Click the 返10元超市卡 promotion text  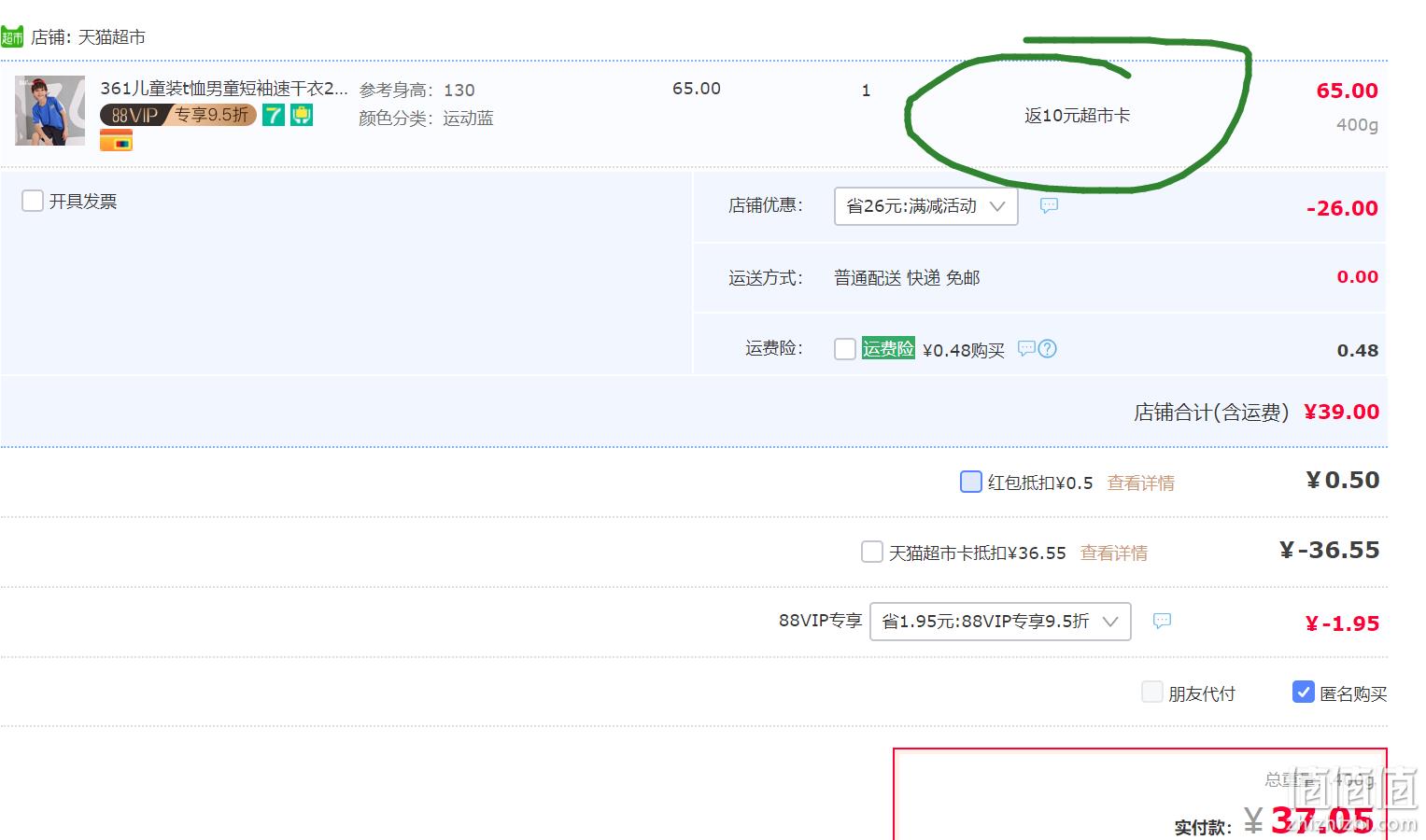(x=1077, y=116)
